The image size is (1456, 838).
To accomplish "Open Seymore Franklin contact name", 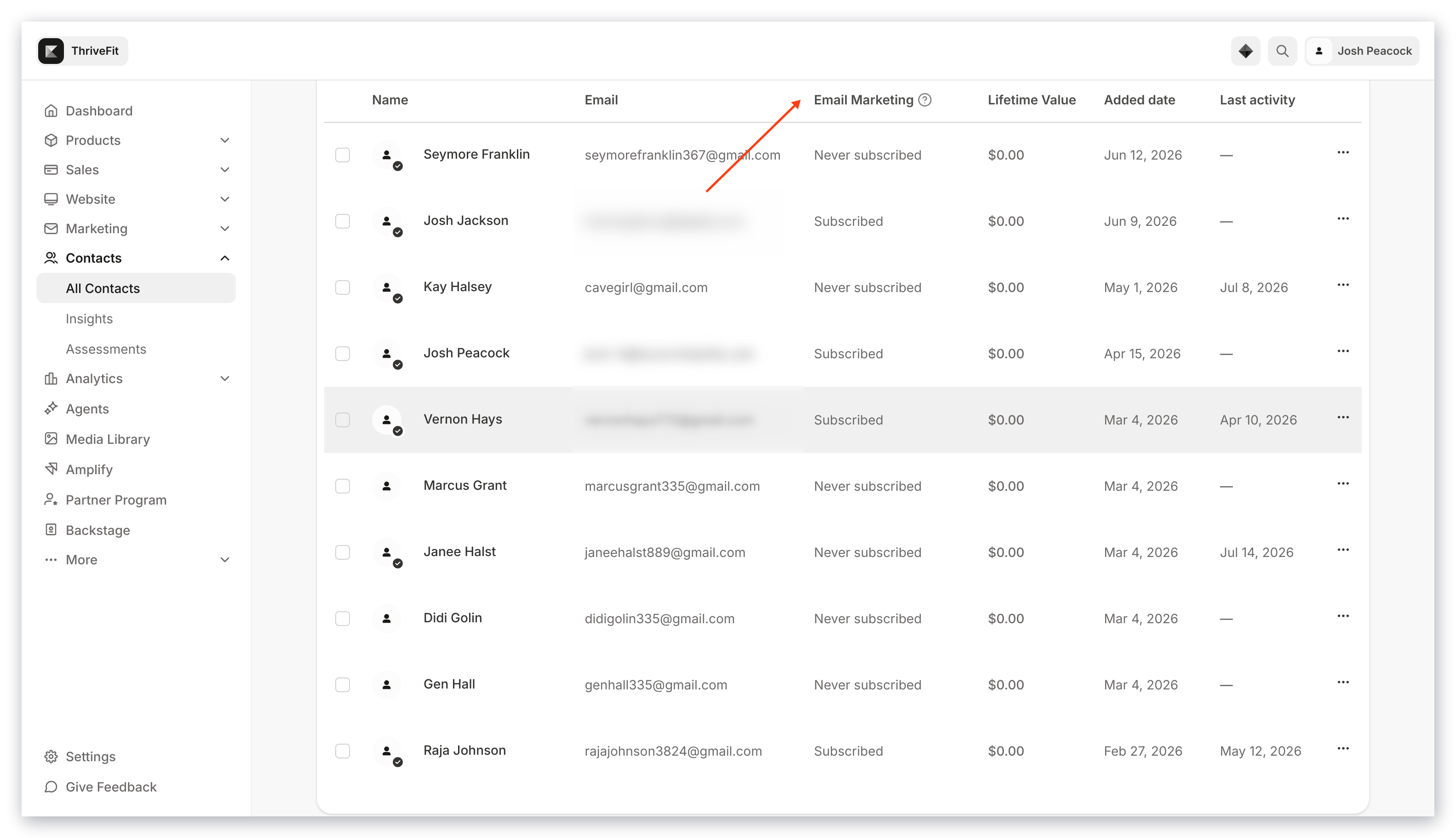I will pyautogui.click(x=476, y=154).
